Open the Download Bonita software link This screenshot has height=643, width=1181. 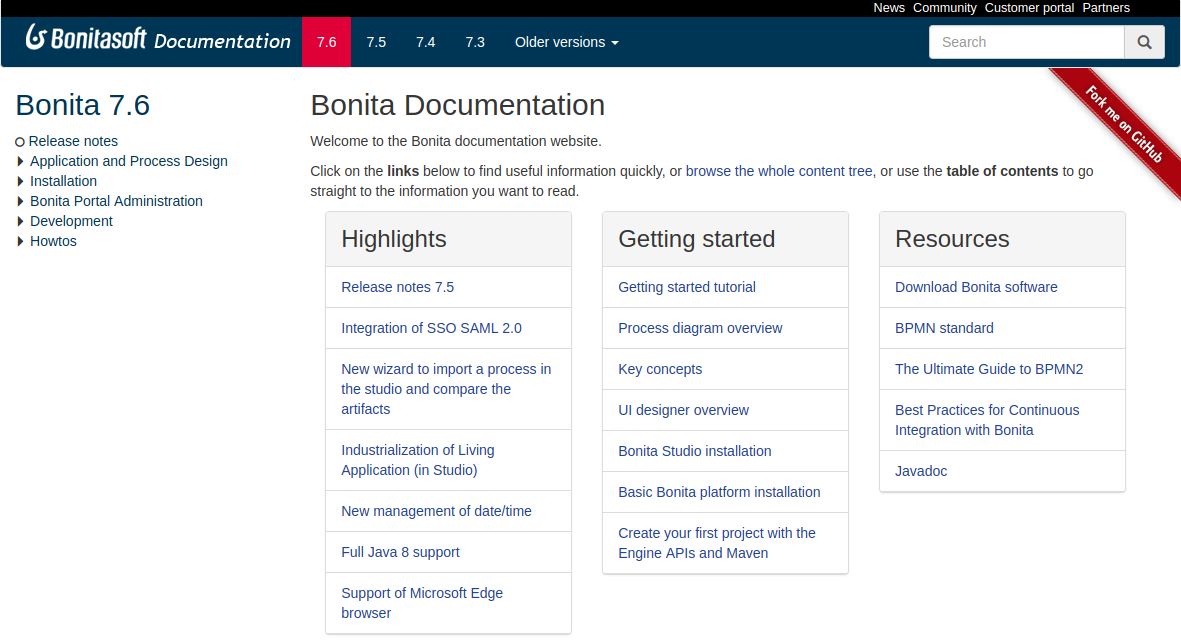[x=976, y=288]
